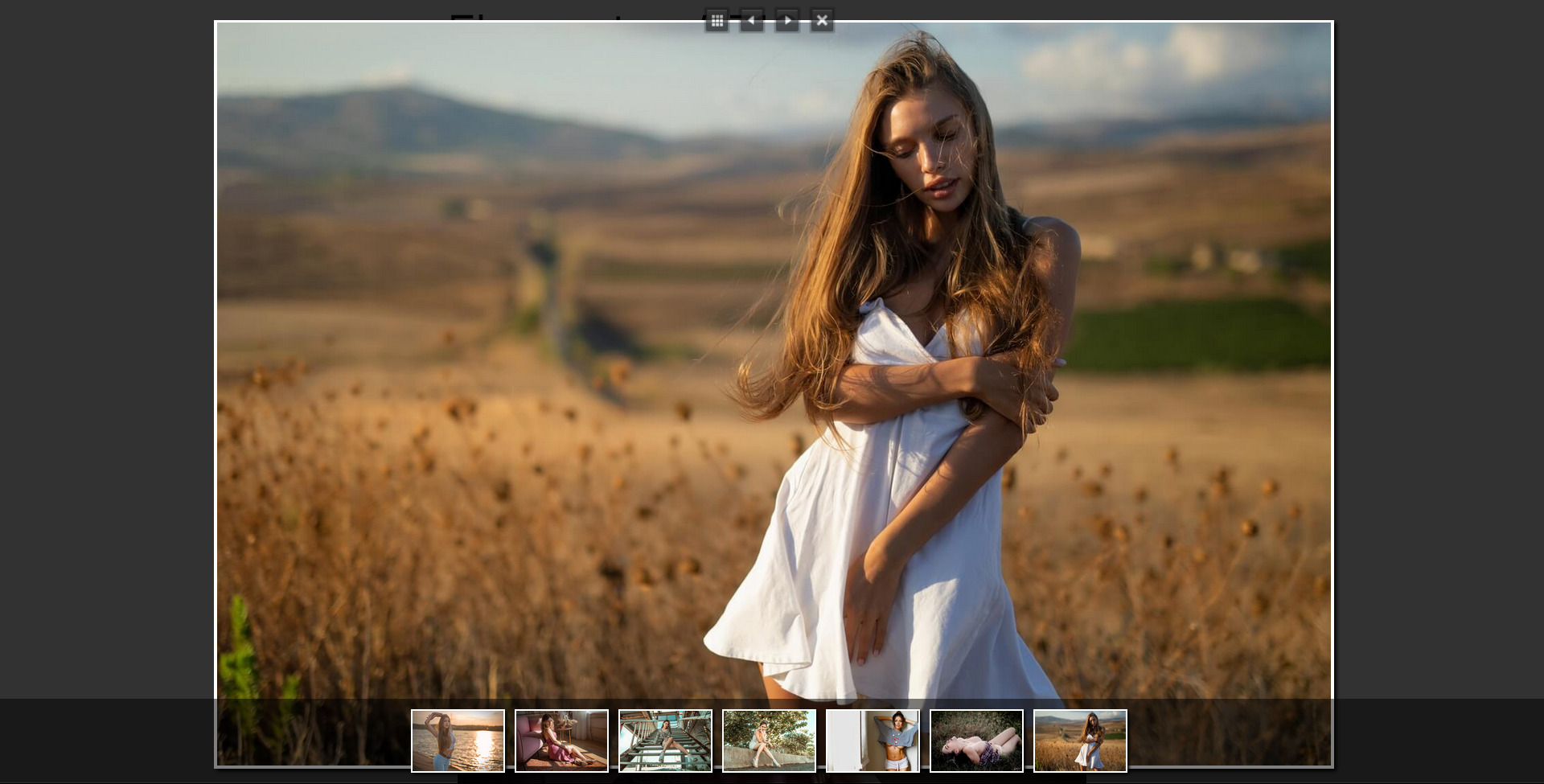Show the lying in dark grass thumbnail
Screen dimensions: 1544x784
[x=977, y=741]
